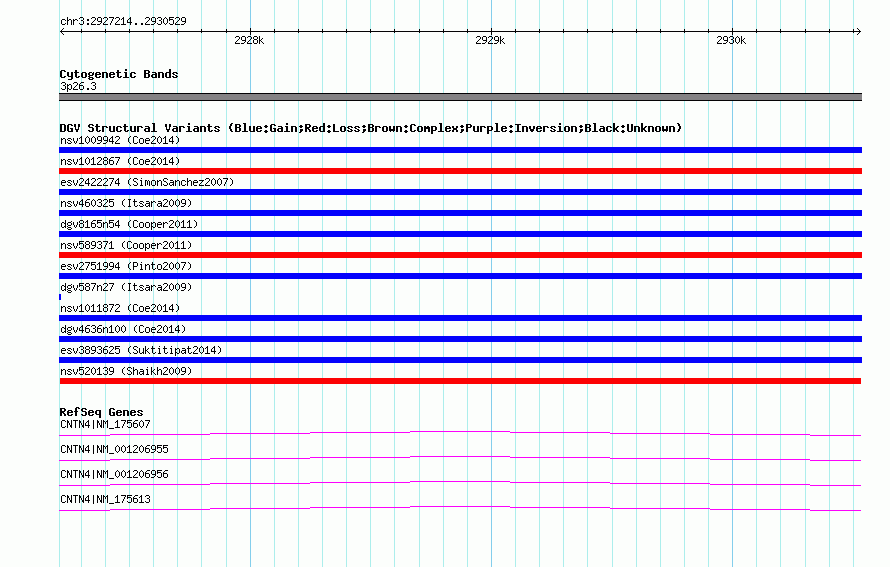
Task: Click the nsv589371 (Cooper2011) label
Action: click(126, 245)
